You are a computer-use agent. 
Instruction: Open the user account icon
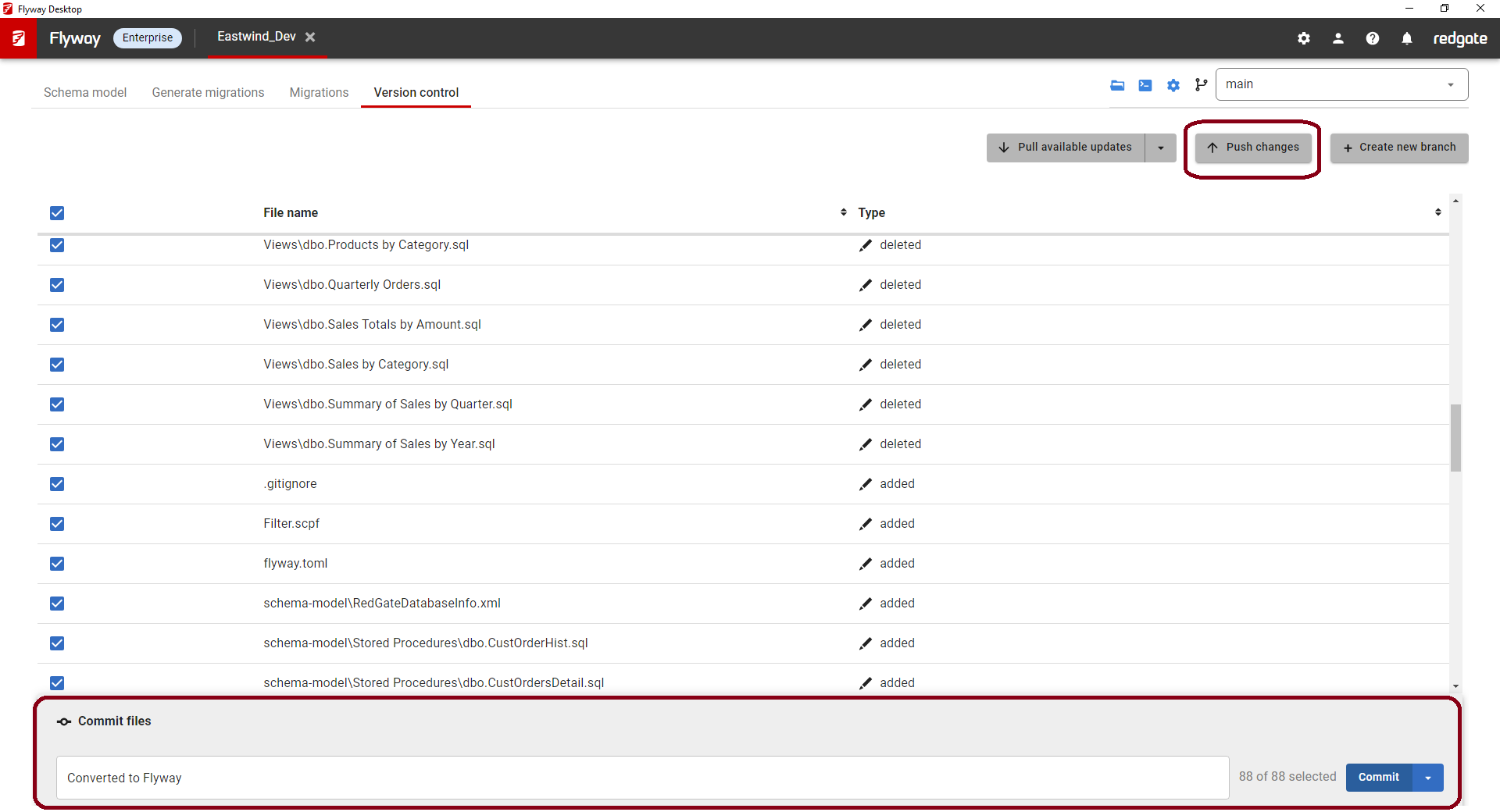pyautogui.click(x=1338, y=38)
